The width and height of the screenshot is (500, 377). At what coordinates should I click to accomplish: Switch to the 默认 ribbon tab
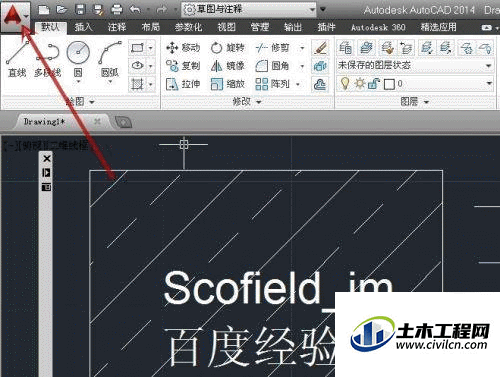(50, 27)
